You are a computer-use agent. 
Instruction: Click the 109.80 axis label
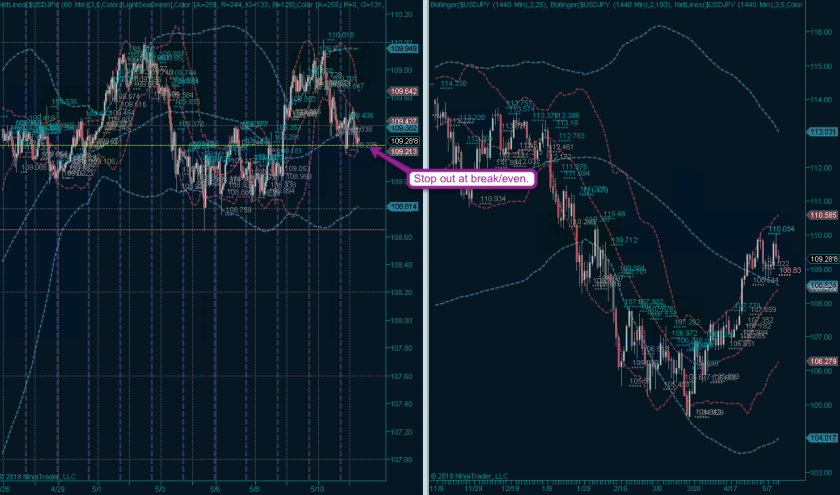tap(402, 70)
